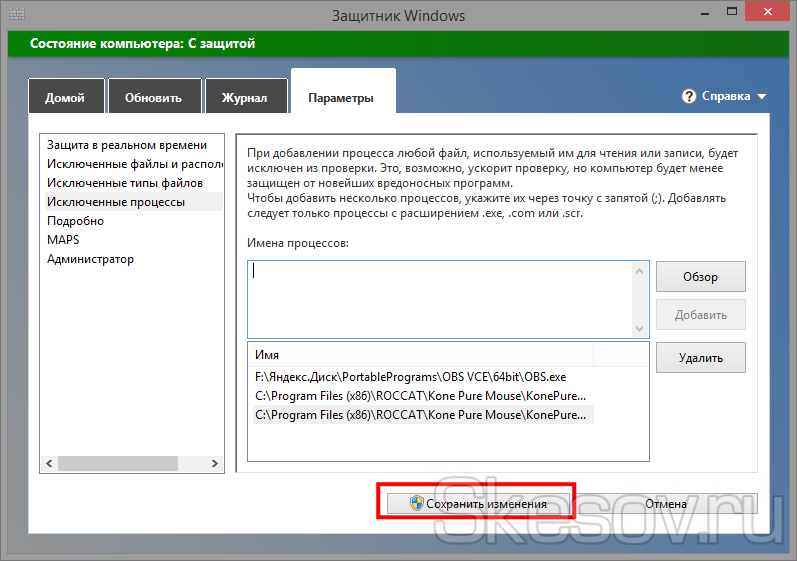Screen dimensions: 797x561
Task: Select the Администратор settings section
Action: (90, 259)
